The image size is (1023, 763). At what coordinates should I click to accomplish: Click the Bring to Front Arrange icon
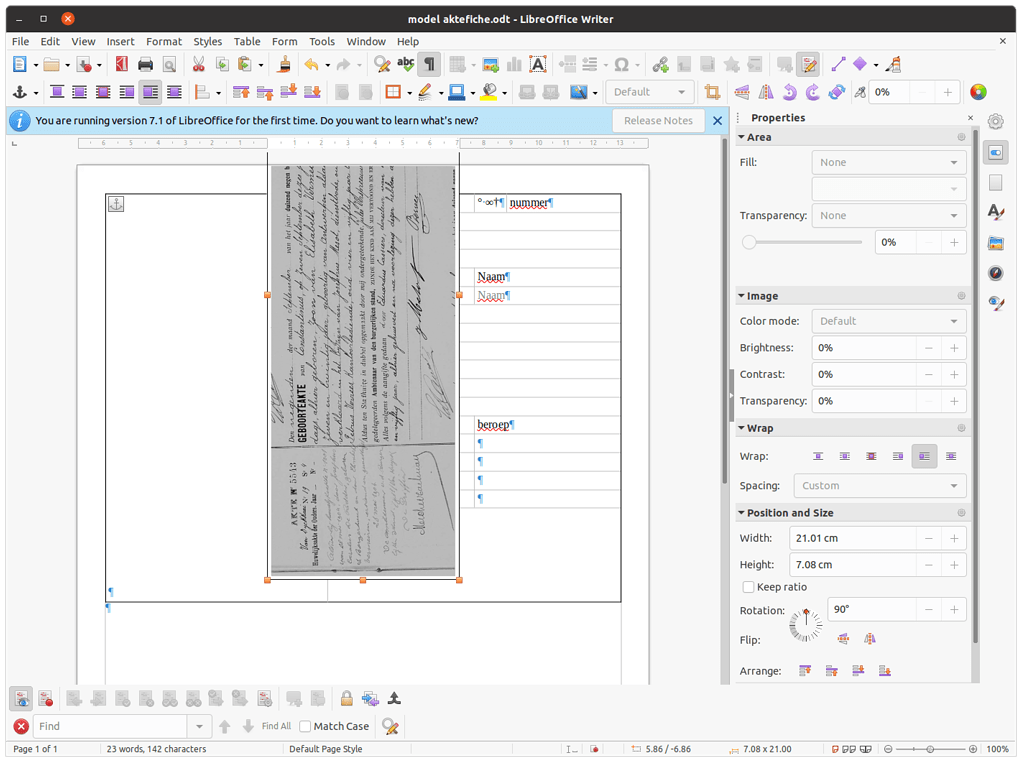point(804,670)
